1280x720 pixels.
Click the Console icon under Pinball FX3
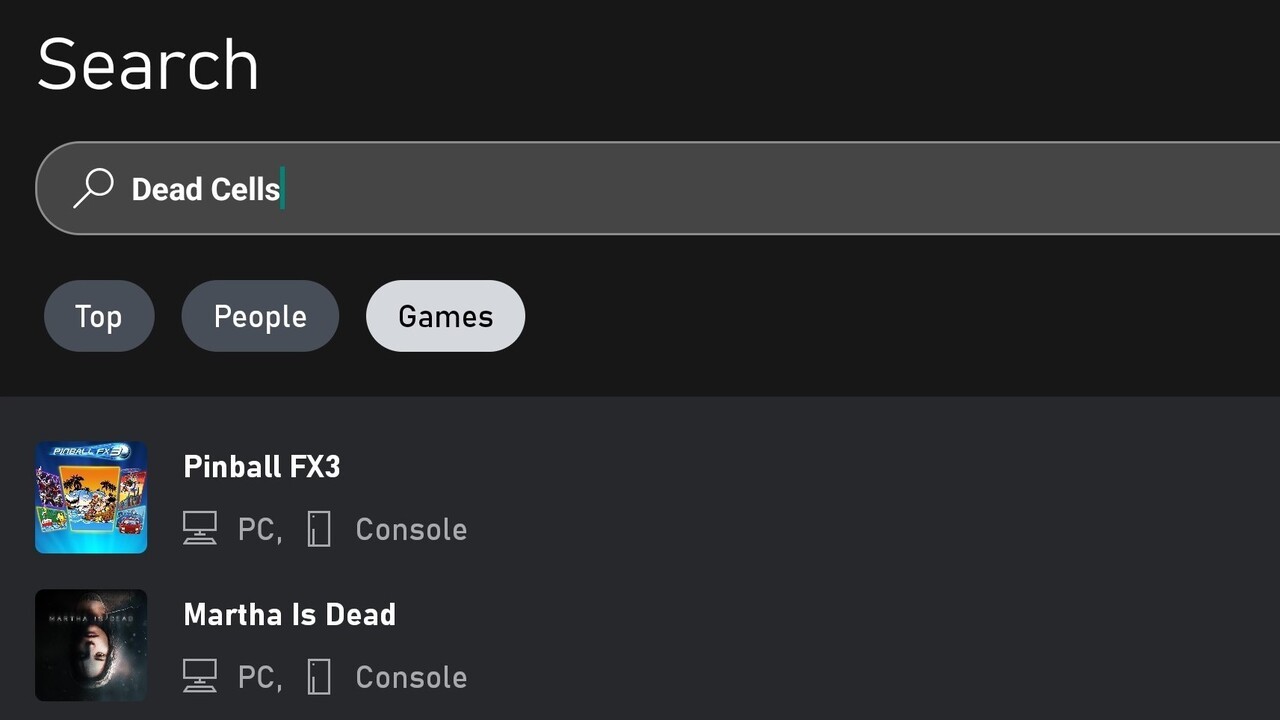[319, 528]
